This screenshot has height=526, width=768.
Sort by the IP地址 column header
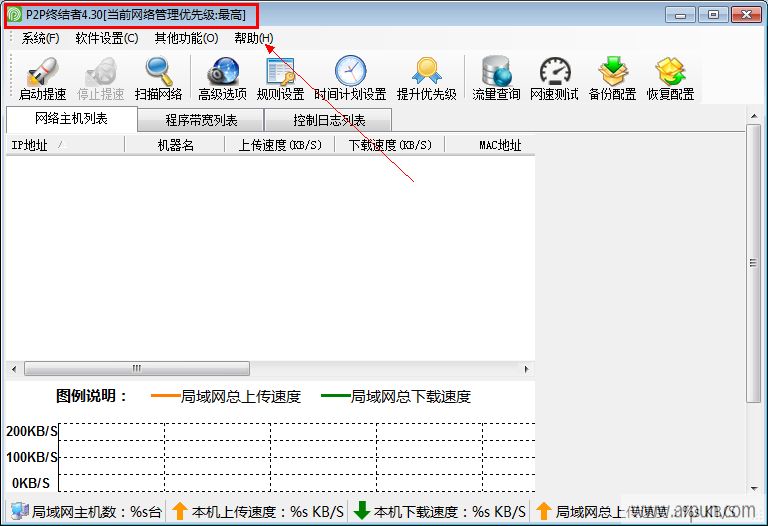coord(65,145)
